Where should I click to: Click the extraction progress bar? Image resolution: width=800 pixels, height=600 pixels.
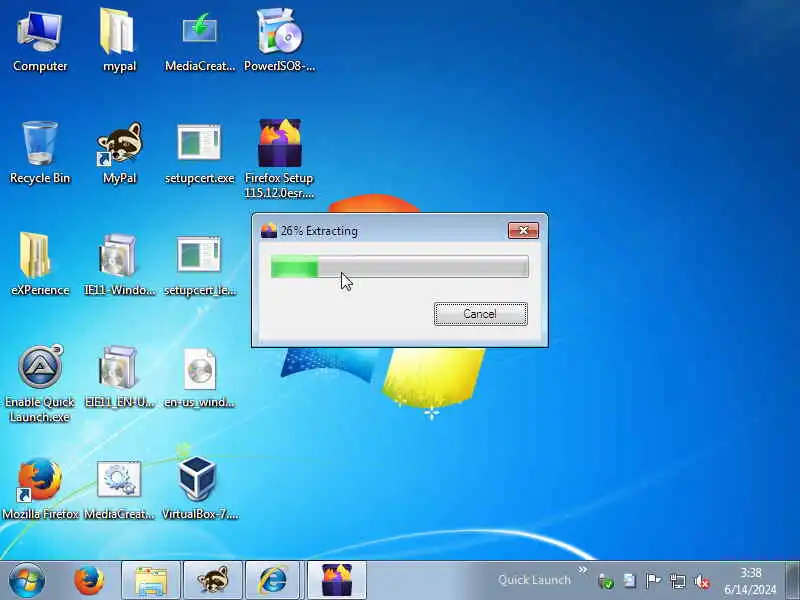399,267
